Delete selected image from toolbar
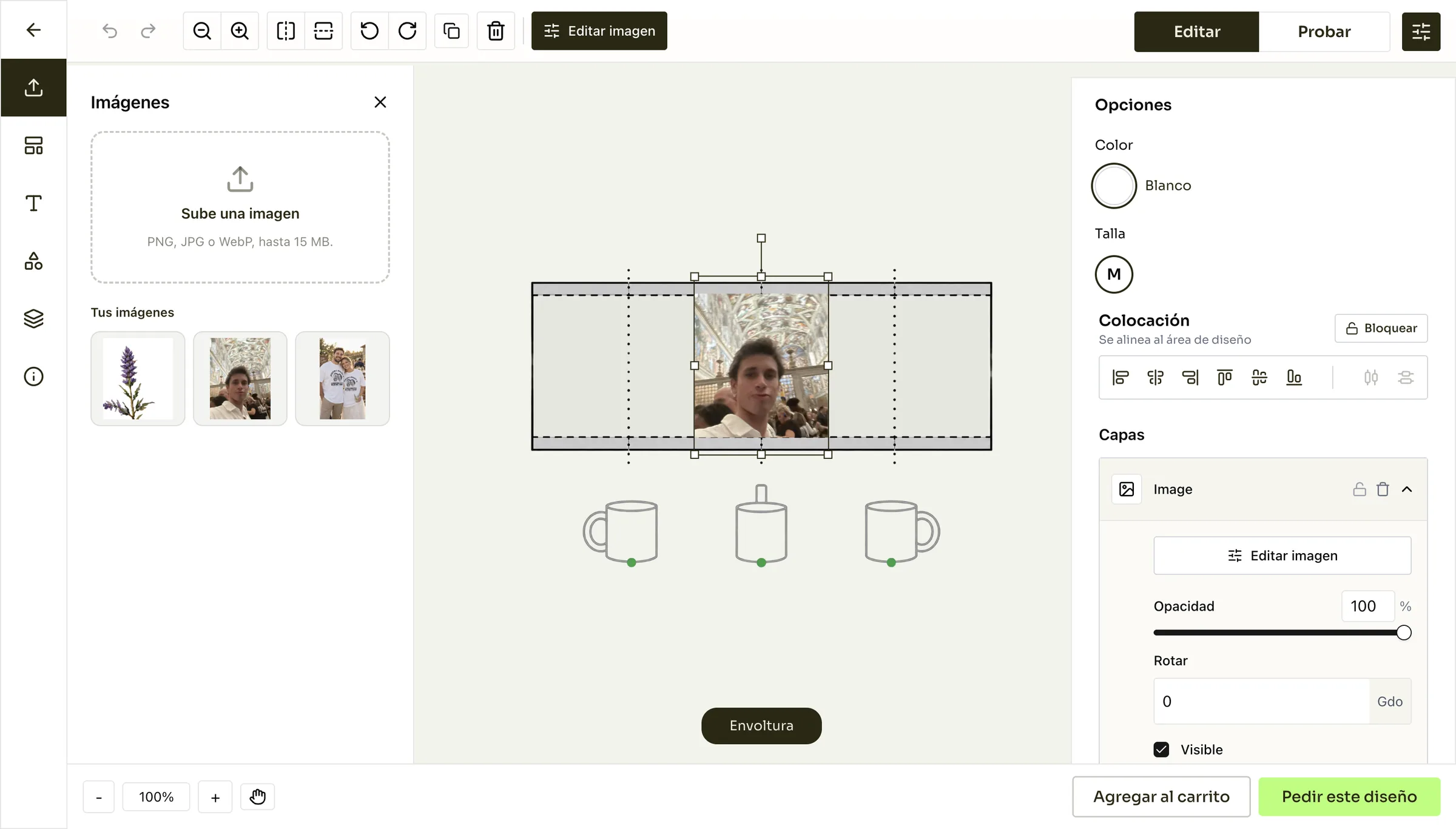Screen dimensions: 1456x829 [496, 30]
